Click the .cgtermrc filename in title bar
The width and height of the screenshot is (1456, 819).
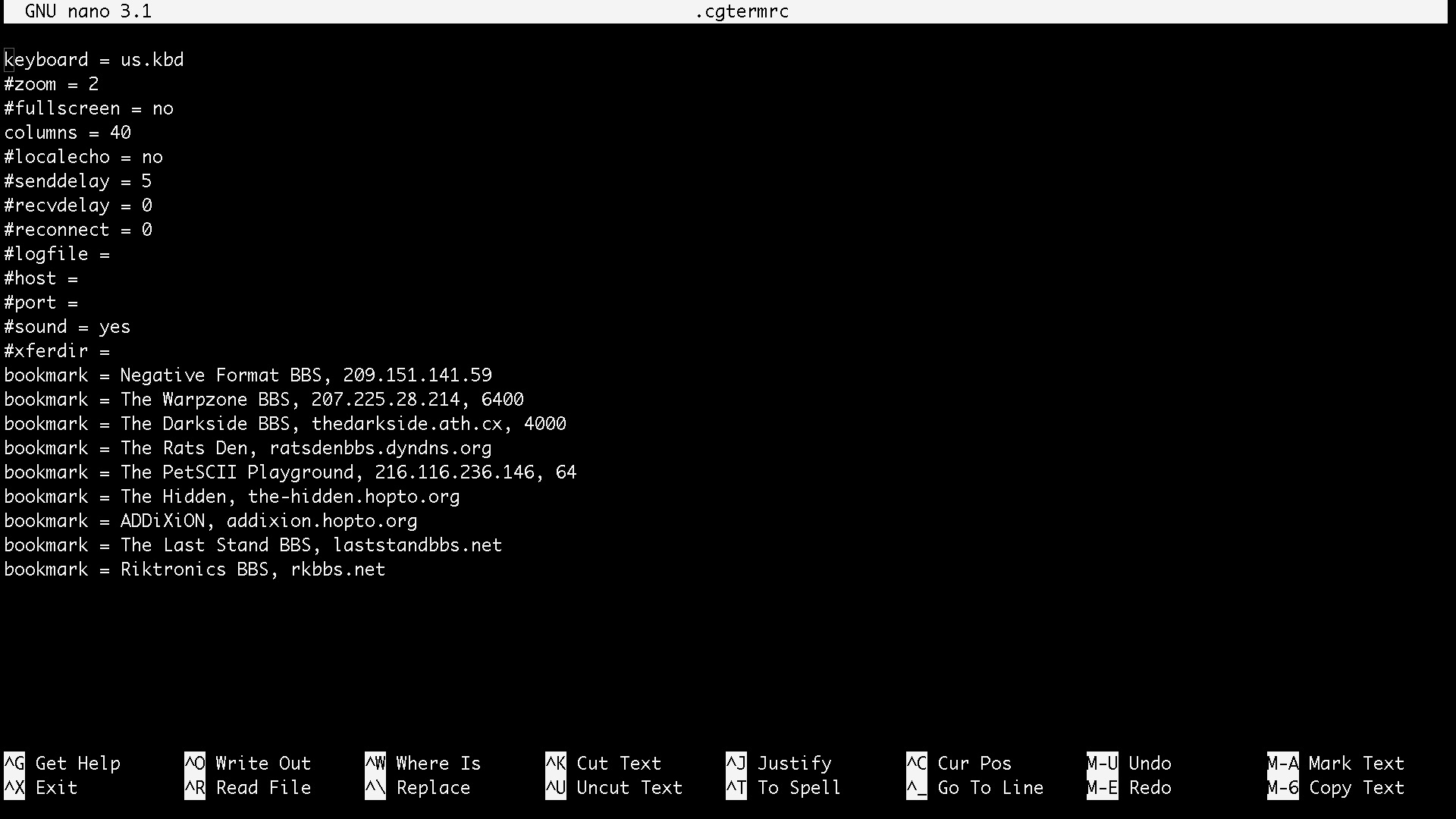click(x=742, y=11)
